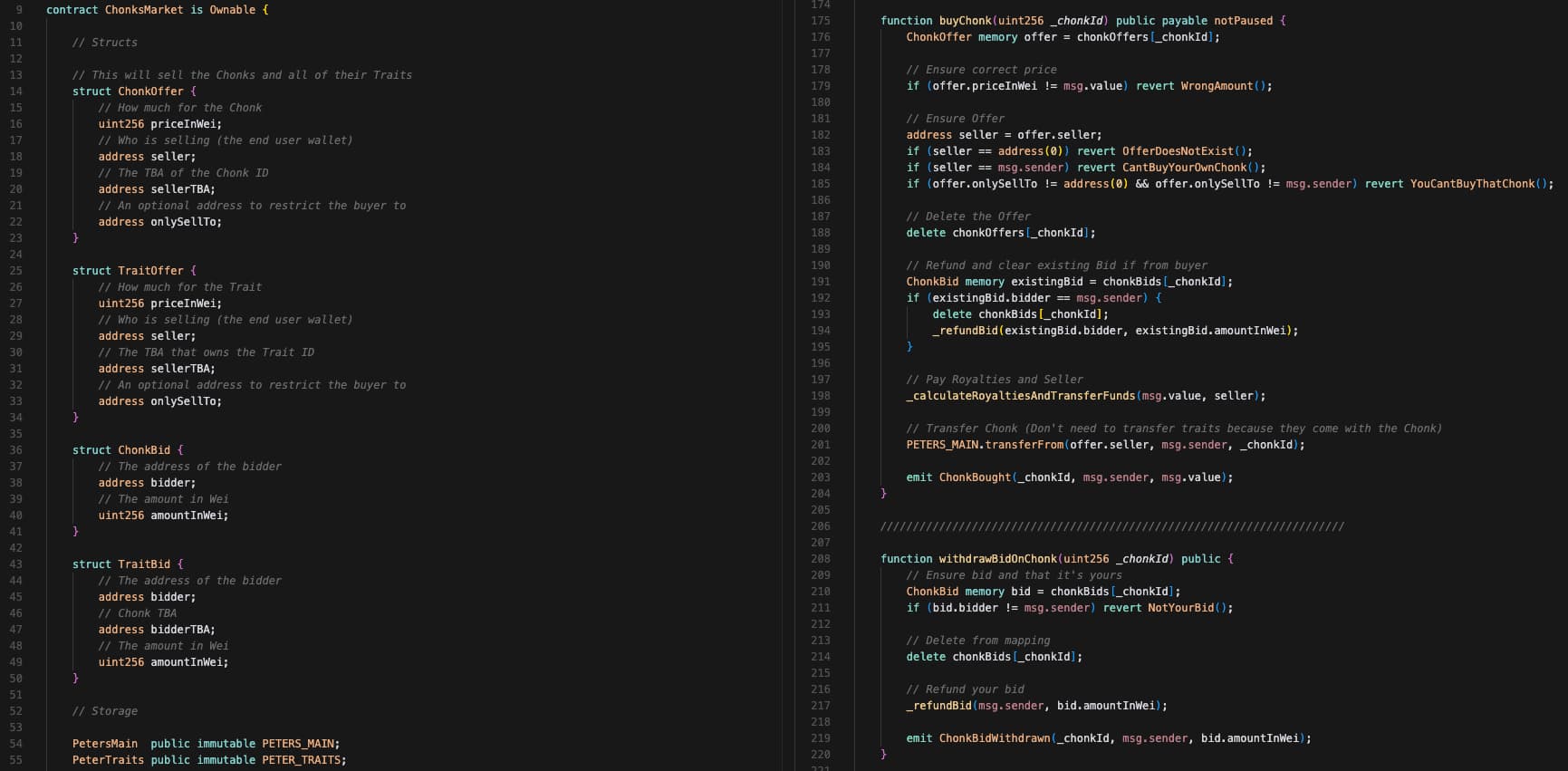1568x771 pixels.
Task: Click the '_refundBid(msg.sender, bid.amountInWei)' call
Action: click(x=1034, y=706)
